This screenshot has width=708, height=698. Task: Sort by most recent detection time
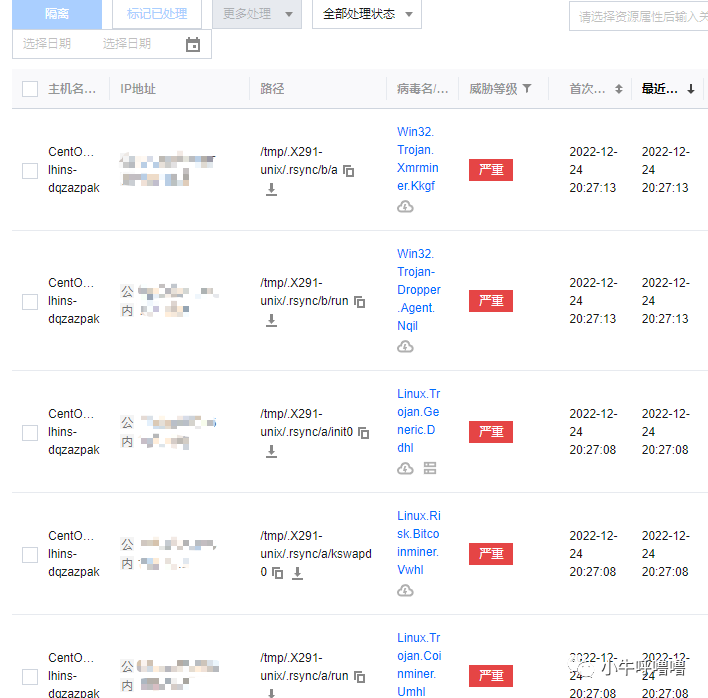click(690, 89)
